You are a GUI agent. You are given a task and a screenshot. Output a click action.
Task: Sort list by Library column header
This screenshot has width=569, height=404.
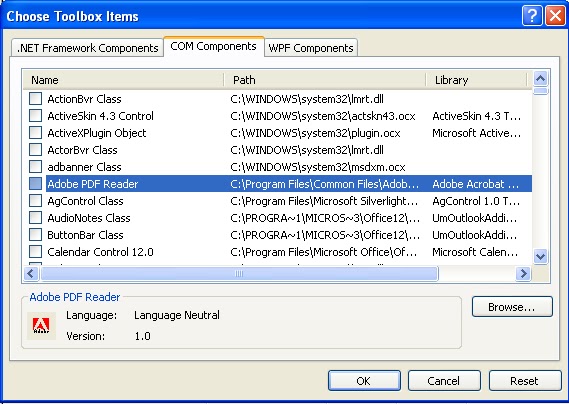tap(476, 80)
